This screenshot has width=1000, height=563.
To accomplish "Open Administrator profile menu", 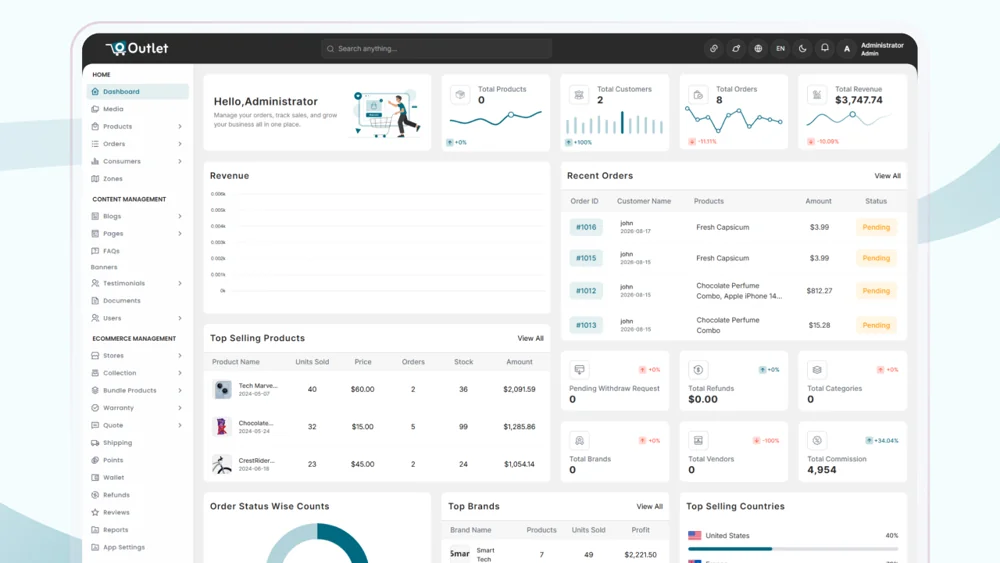I will (x=872, y=48).
